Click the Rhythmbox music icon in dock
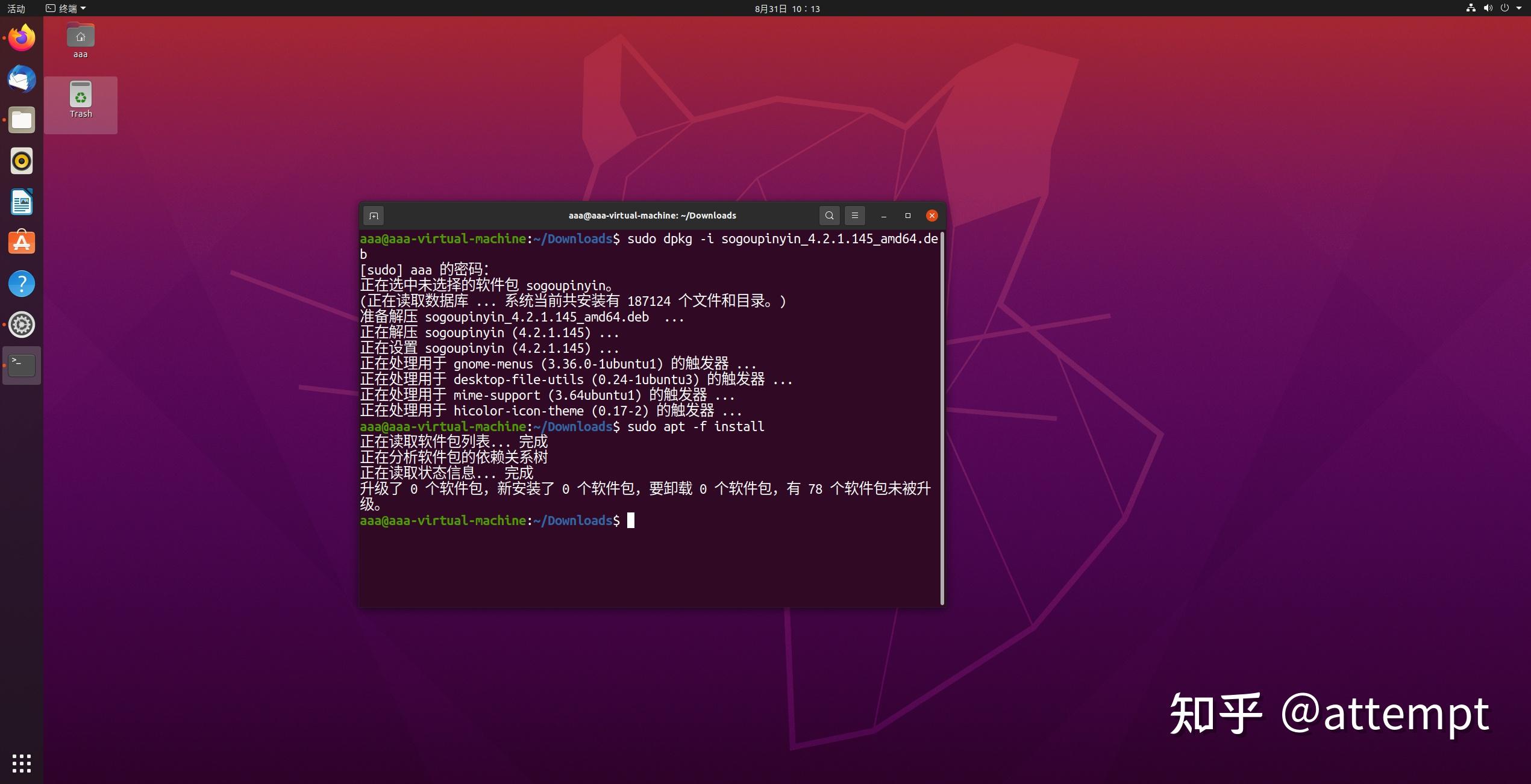Screen dimensions: 1531x784 [22, 160]
